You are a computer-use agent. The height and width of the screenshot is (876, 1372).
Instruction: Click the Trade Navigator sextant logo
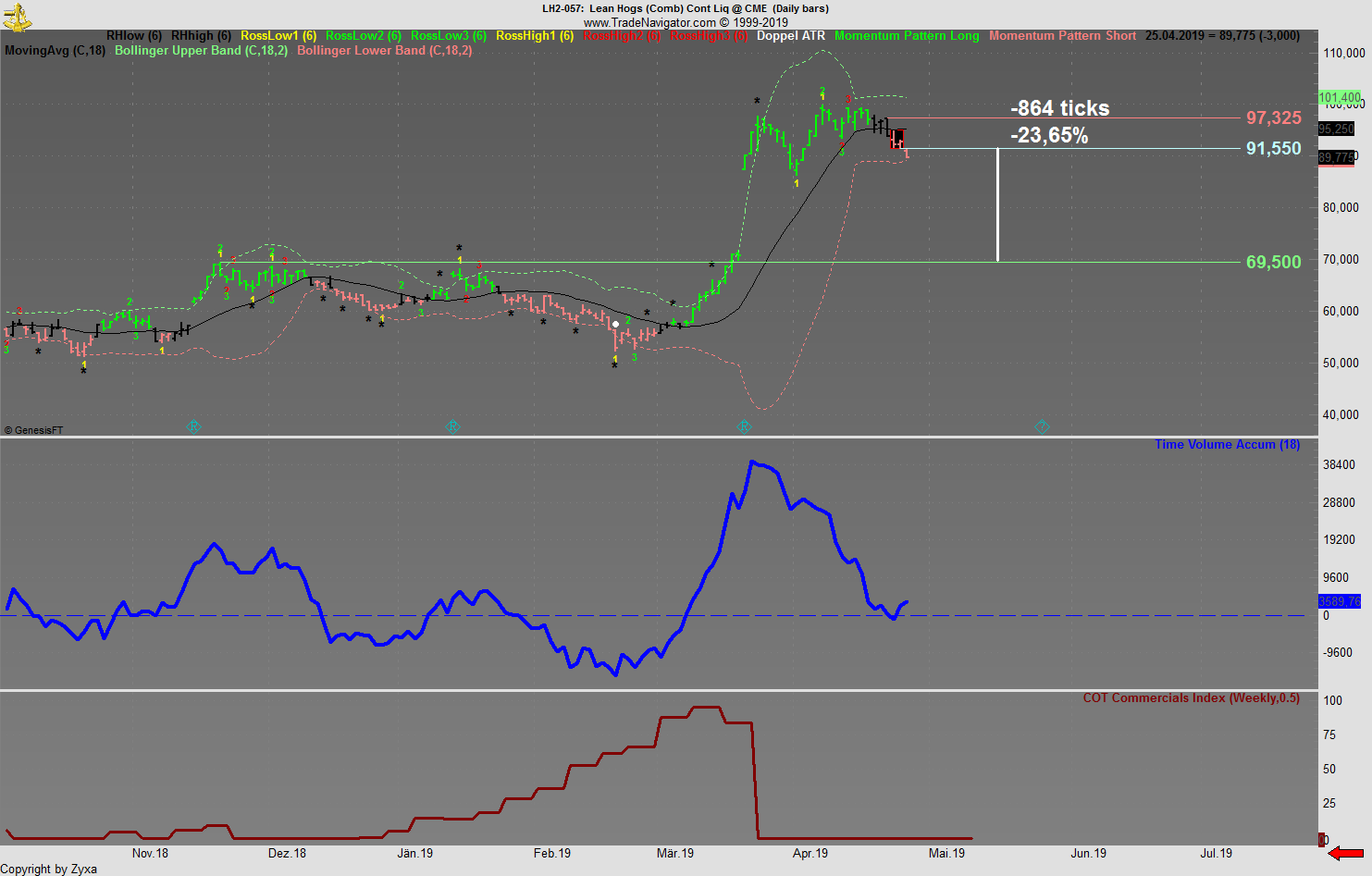coord(17,16)
